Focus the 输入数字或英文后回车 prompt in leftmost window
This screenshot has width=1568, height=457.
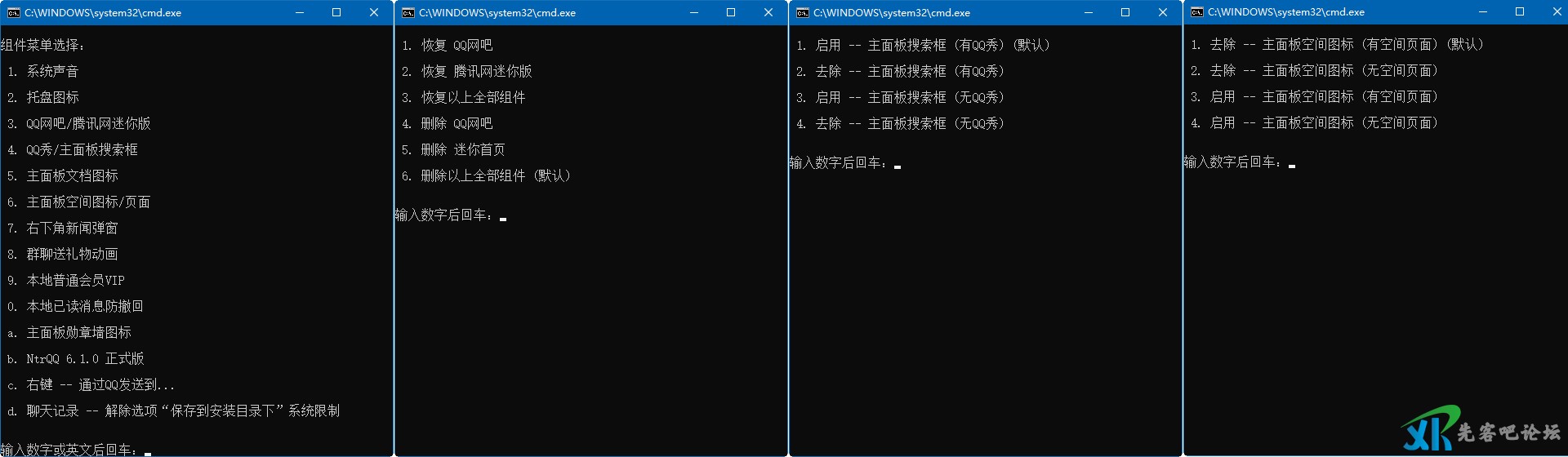point(148,450)
